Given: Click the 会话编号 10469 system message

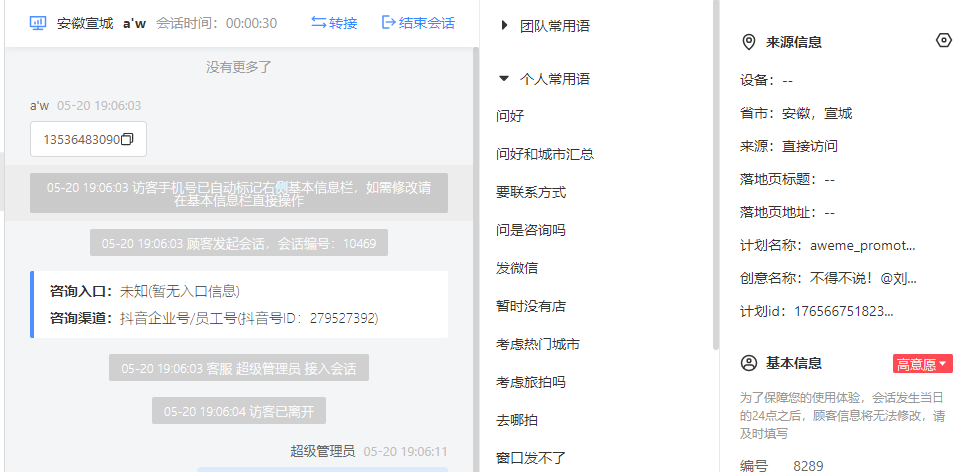Looking at the screenshot, I should click(239, 243).
